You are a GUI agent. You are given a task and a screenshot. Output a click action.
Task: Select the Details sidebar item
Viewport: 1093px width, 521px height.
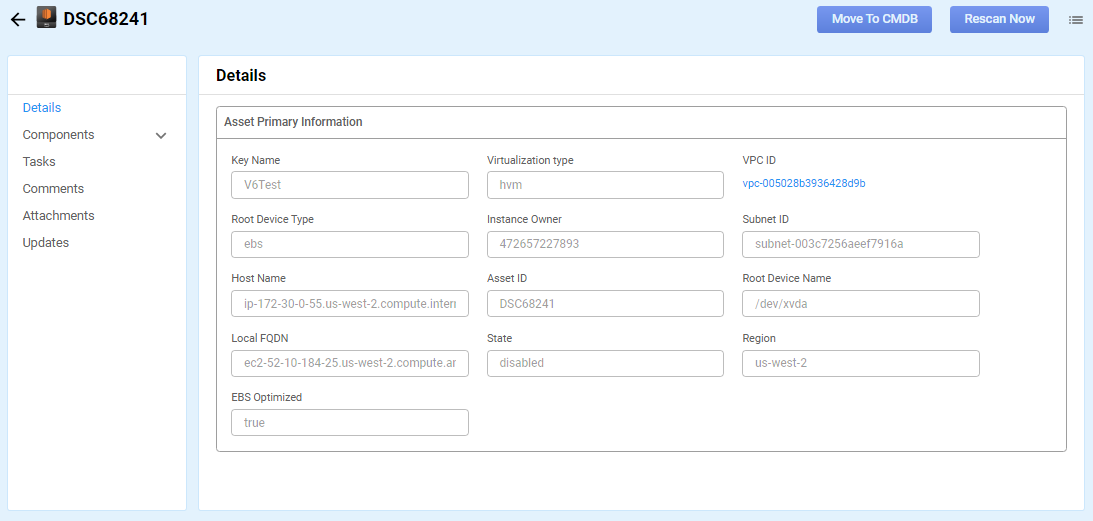click(x=42, y=108)
